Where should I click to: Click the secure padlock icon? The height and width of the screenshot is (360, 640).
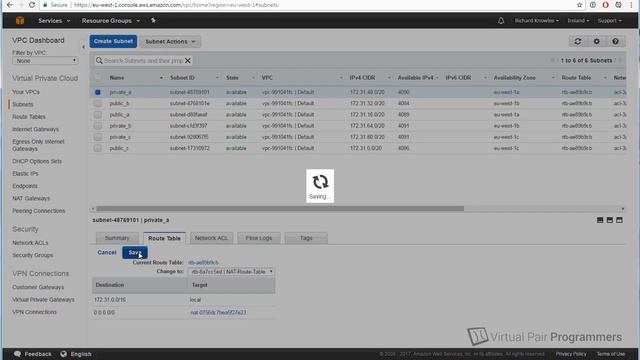click(45, 5)
